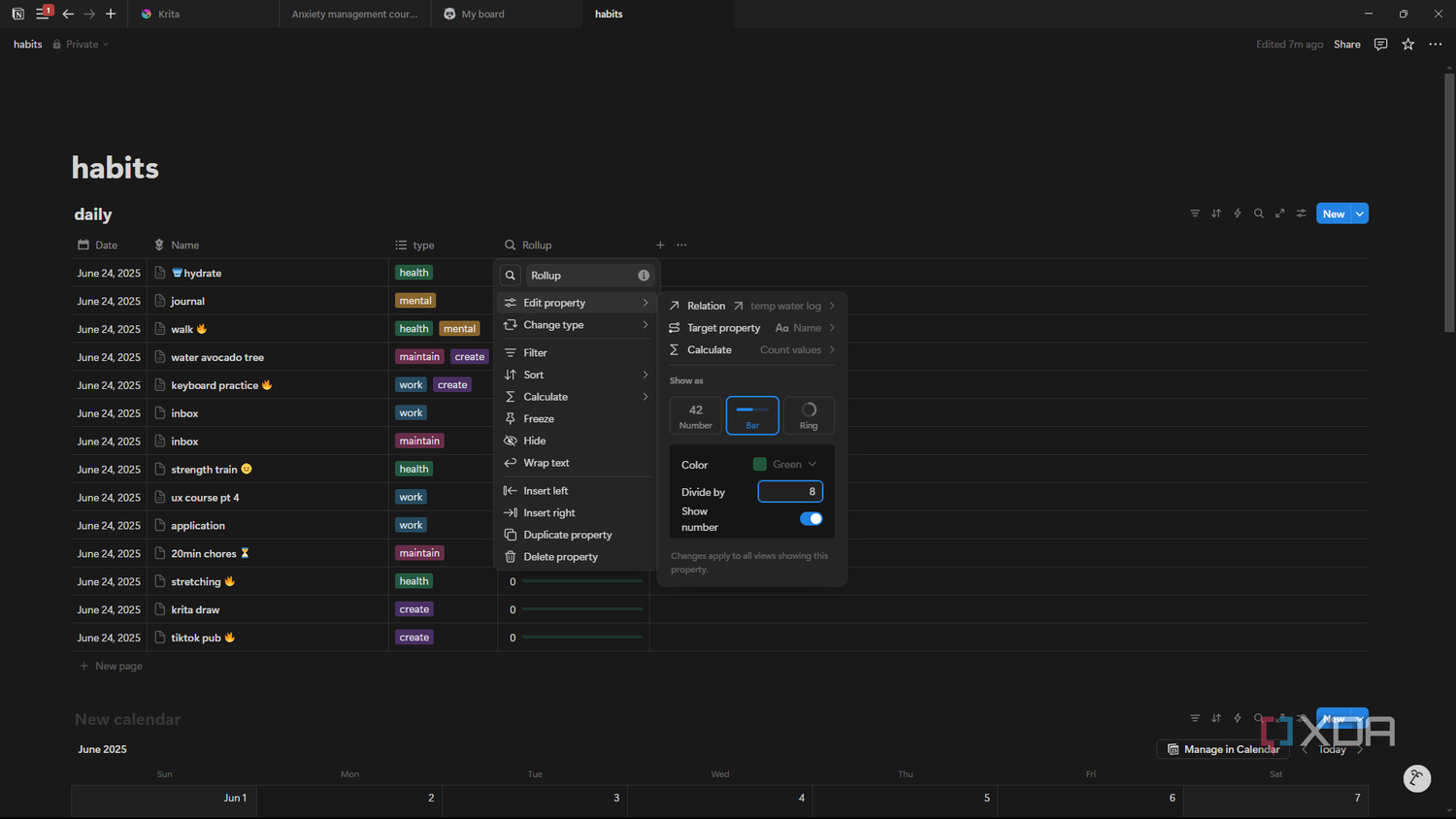The height and width of the screenshot is (819, 1456).
Task: Add a New page row
Action: [x=111, y=666]
